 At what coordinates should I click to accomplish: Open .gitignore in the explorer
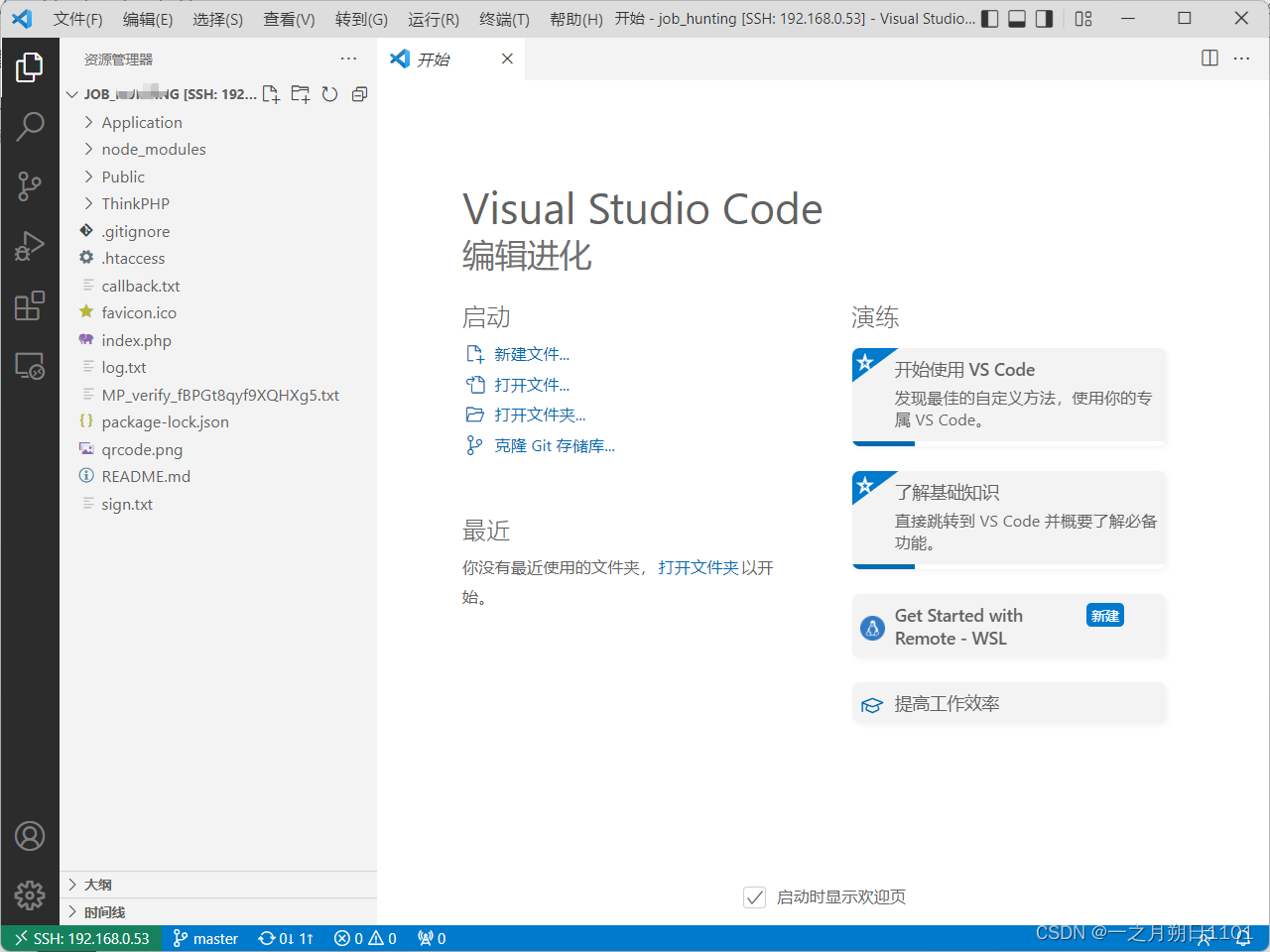click(218, 231)
